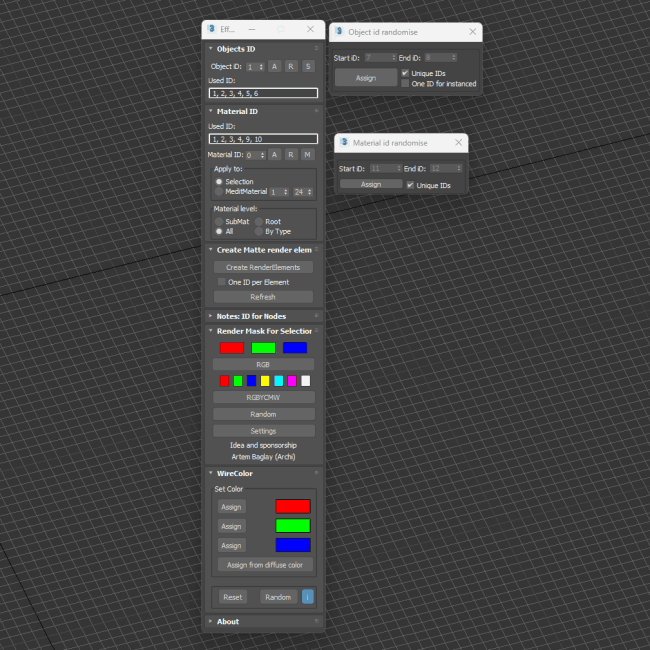650x650 pixels.
Task: Click large green swatch in Render Mask
Action: 263,348
